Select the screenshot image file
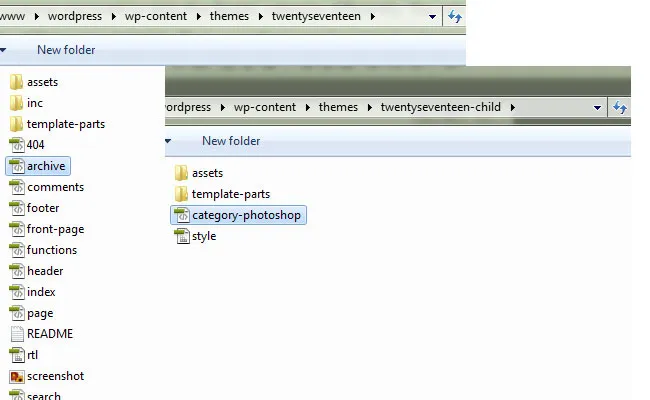The height and width of the screenshot is (400, 650). 55,376
